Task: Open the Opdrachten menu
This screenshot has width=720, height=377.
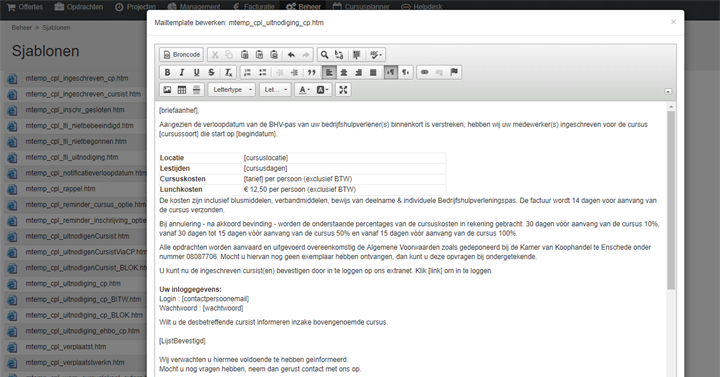Action: point(79,7)
